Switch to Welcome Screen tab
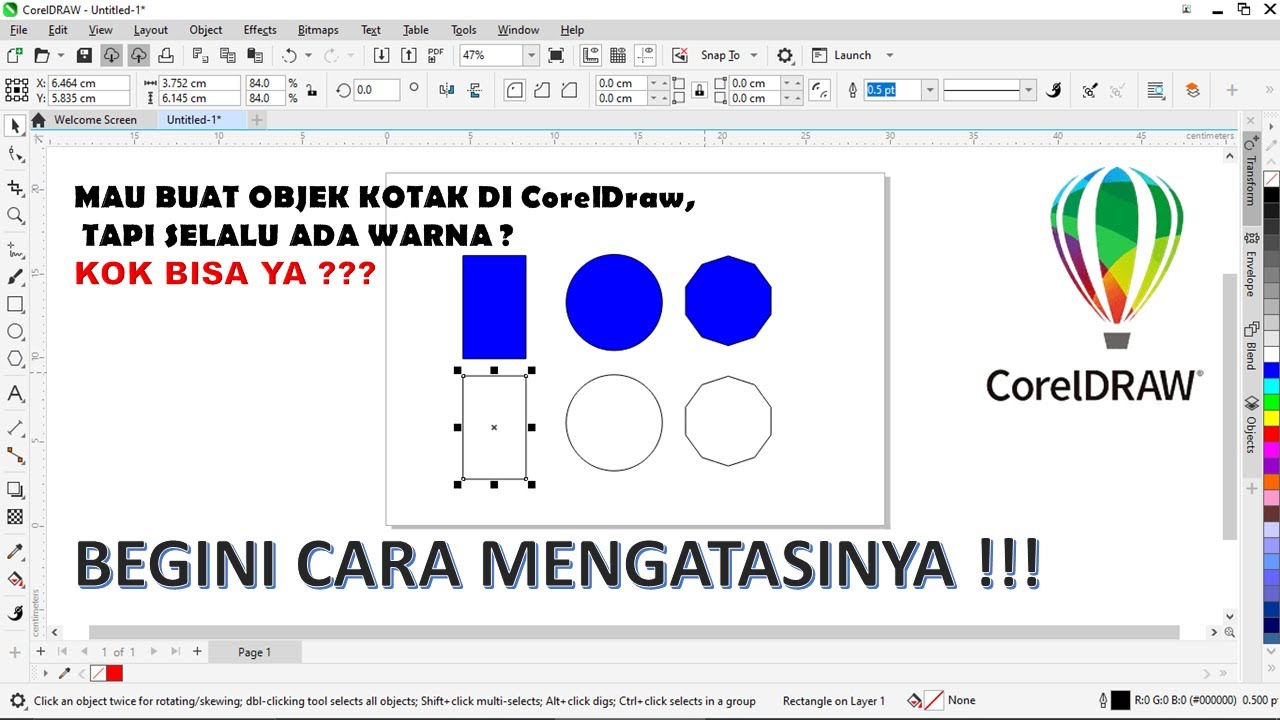 [x=95, y=120]
